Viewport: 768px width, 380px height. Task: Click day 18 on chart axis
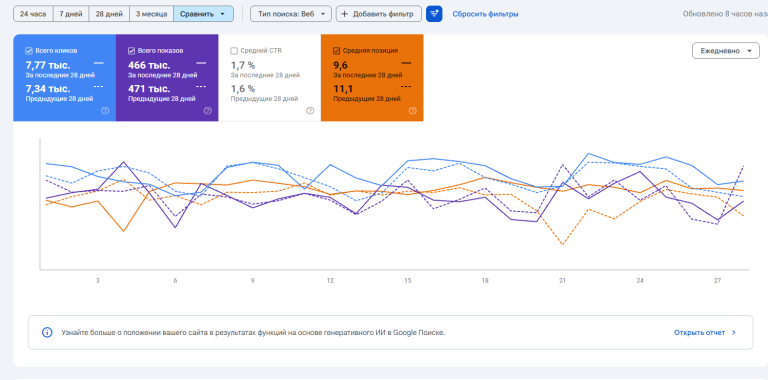point(485,281)
